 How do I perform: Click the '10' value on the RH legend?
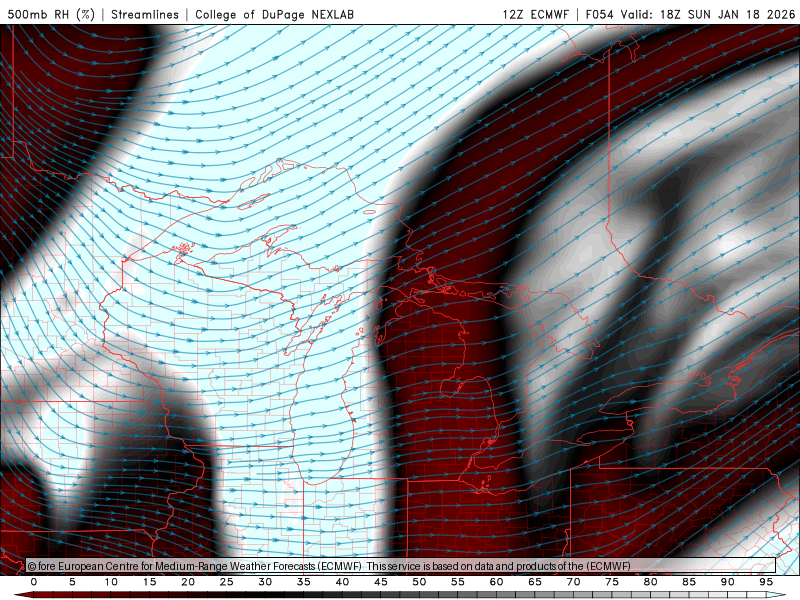[111, 582]
